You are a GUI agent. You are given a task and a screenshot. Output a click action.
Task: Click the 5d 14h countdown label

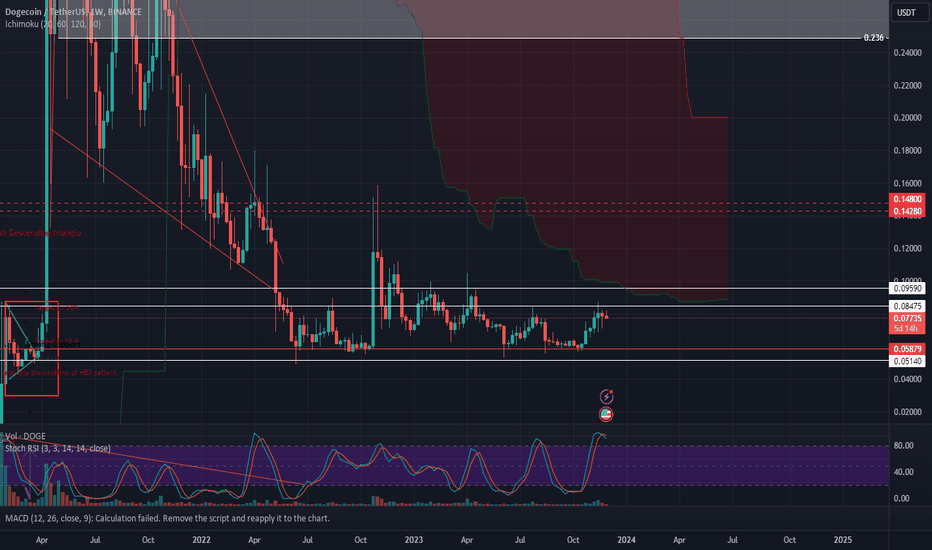point(907,329)
